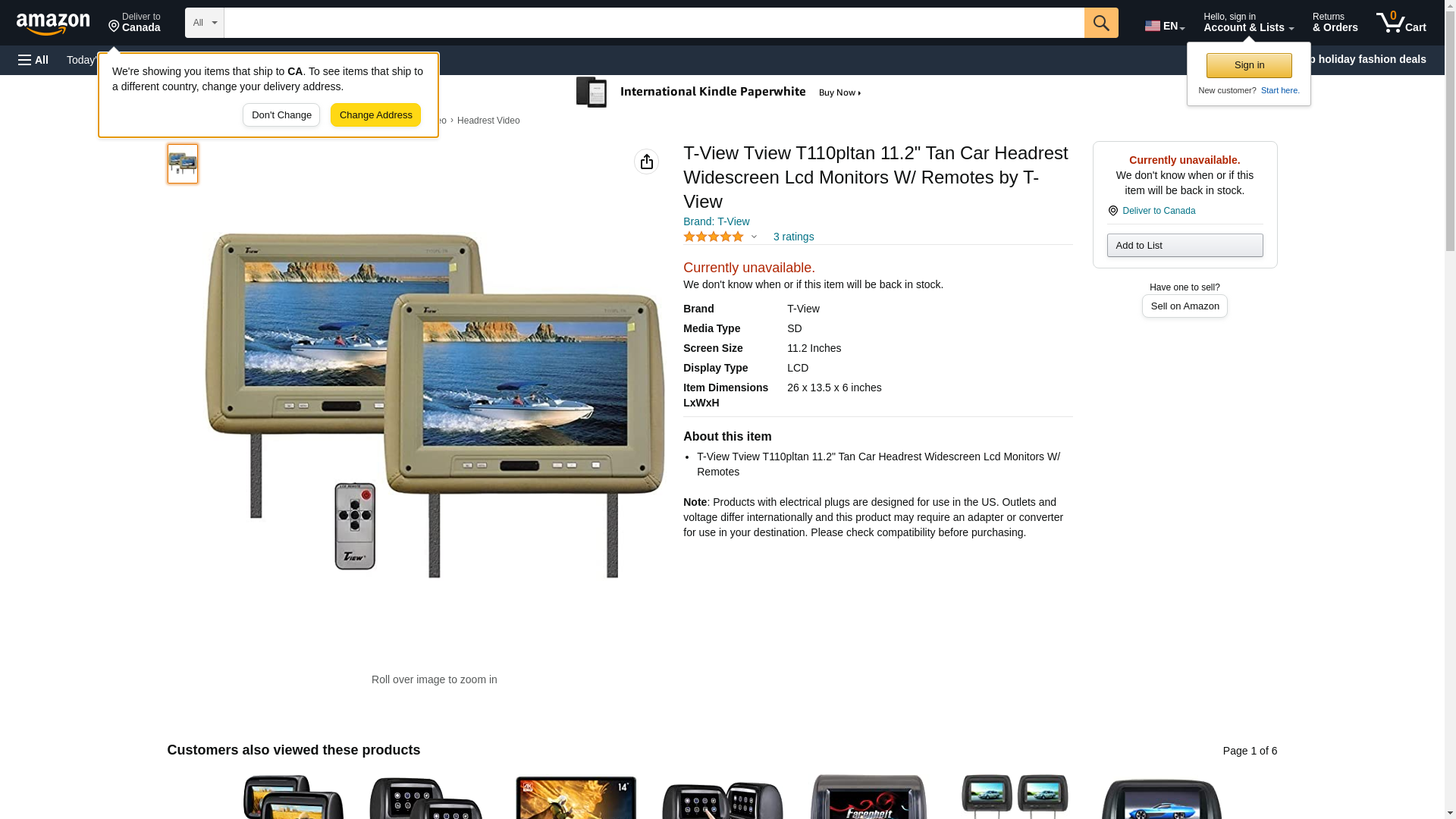The height and width of the screenshot is (819, 1456).
Task: Click Add to List
Action: point(1185,245)
